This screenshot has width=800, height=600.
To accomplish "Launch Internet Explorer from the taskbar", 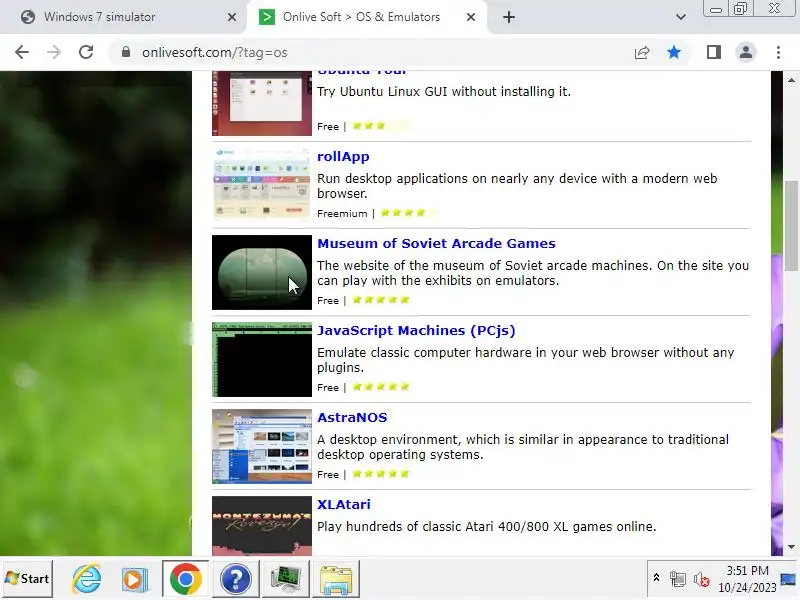I will (x=86, y=579).
